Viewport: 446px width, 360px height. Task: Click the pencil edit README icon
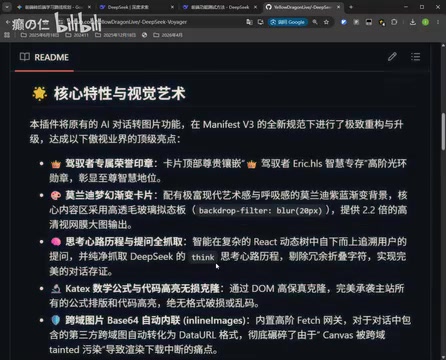point(392,57)
